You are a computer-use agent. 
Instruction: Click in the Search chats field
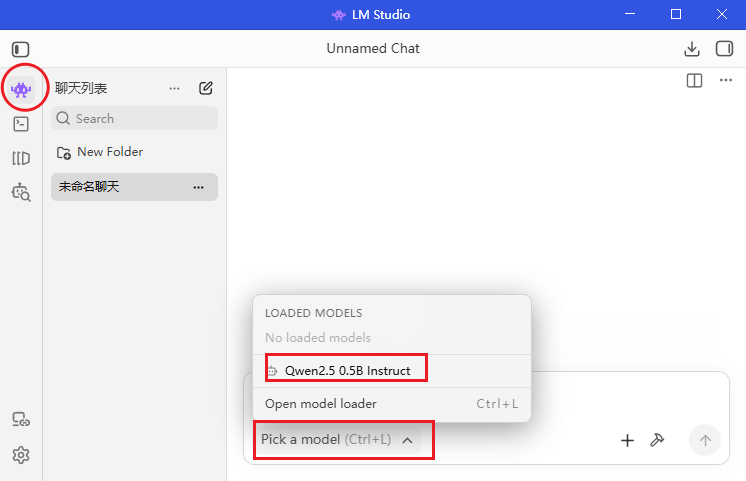[134, 118]
